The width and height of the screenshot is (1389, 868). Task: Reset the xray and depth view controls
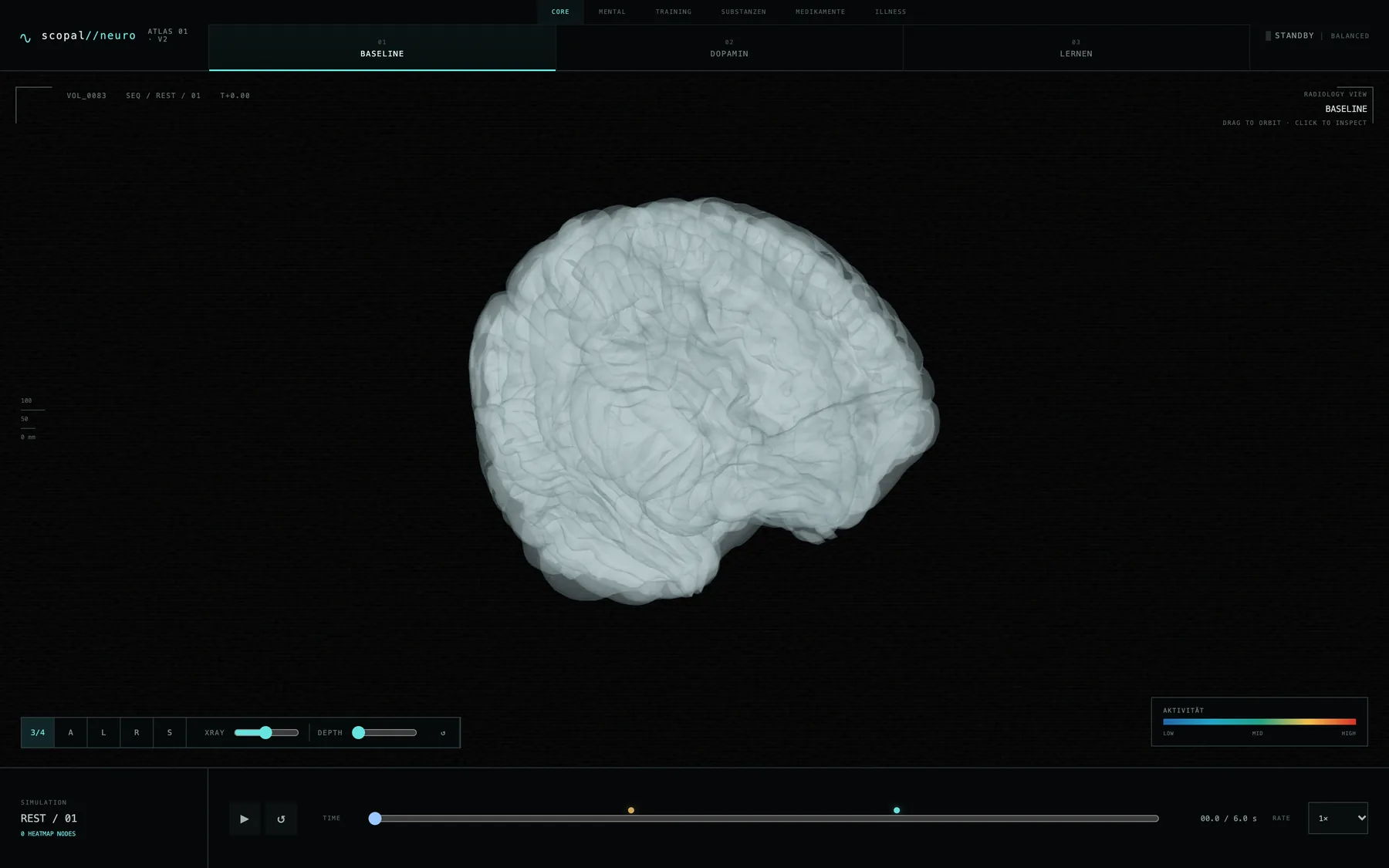443,733
